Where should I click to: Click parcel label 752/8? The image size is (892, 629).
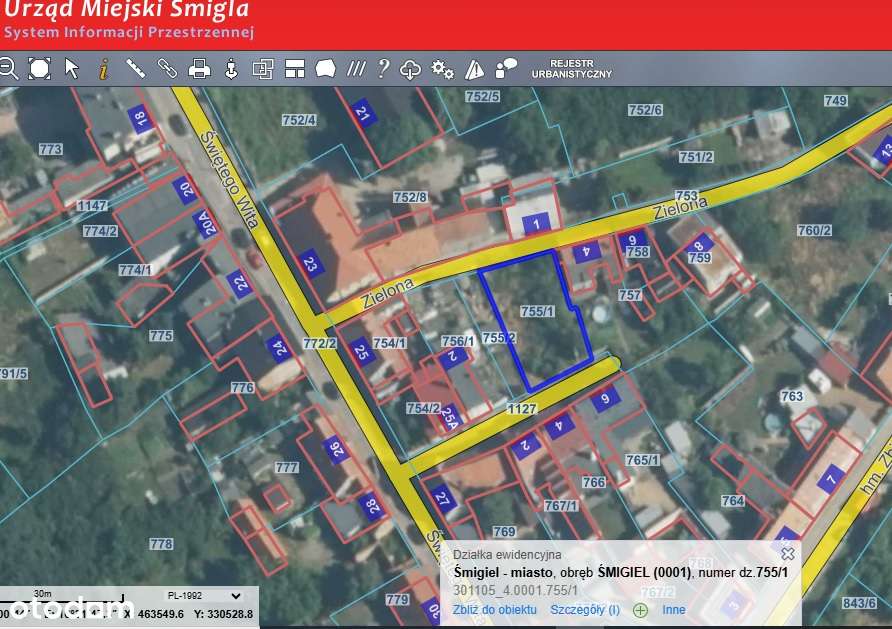(410, 197)
